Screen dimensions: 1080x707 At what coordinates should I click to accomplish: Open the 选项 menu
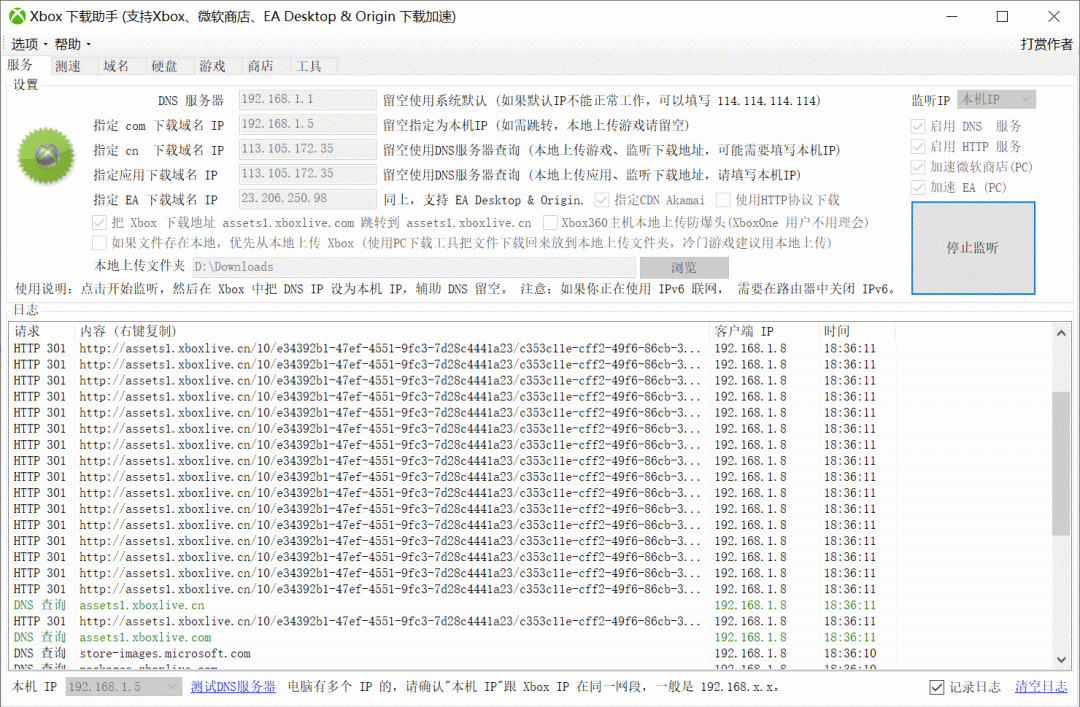(x=28, y=44)
